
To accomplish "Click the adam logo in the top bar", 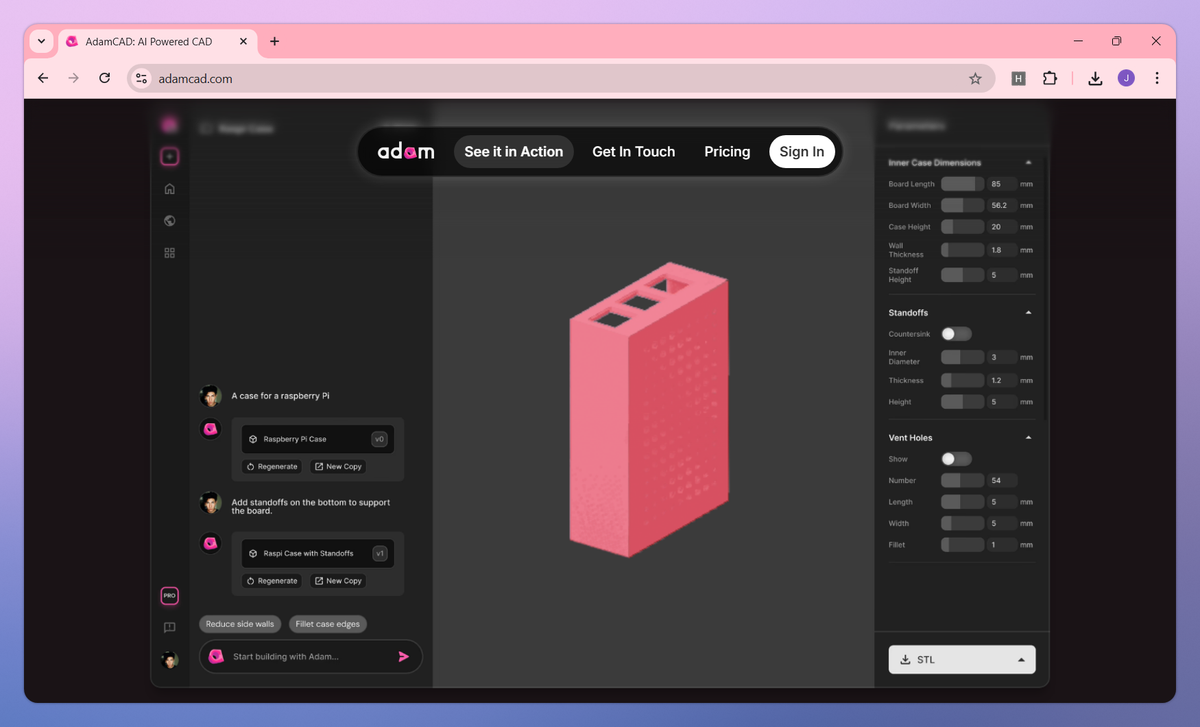I will [407, 151].
